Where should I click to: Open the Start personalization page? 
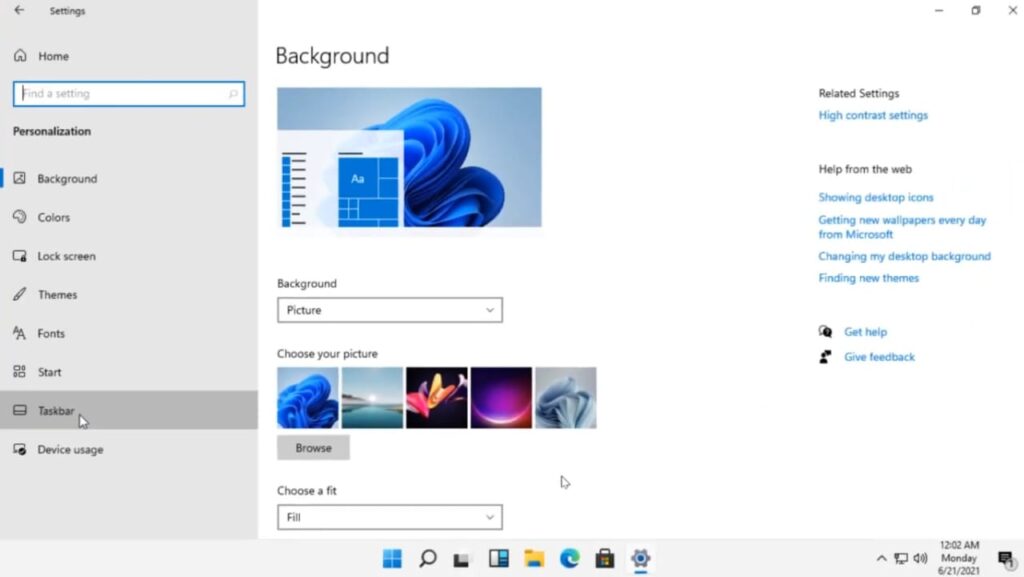point(129,371)
